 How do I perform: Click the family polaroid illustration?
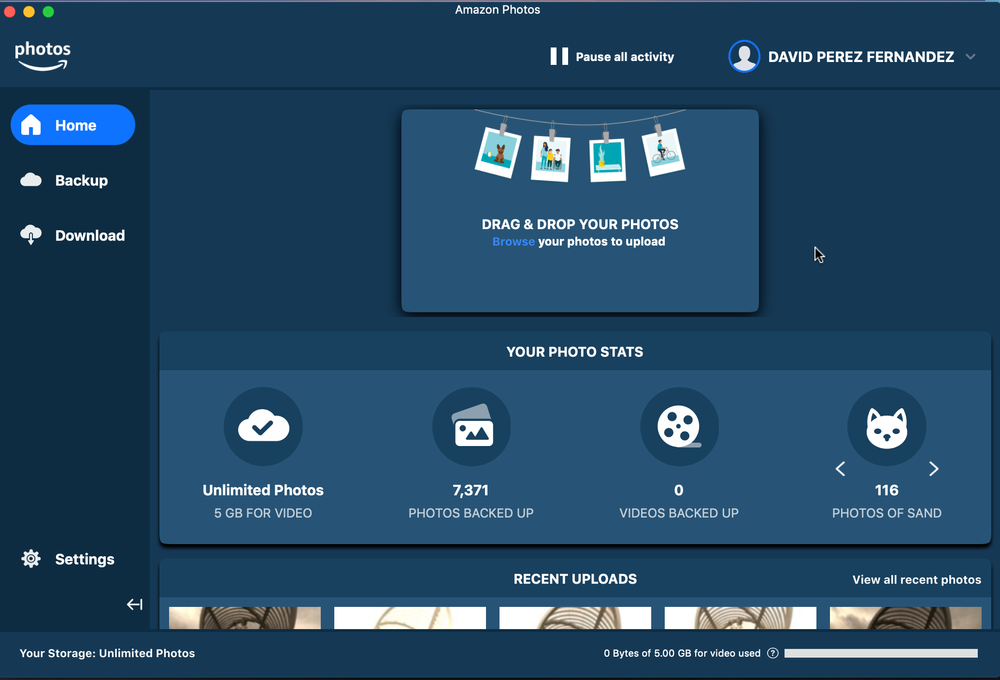(551, 156)
